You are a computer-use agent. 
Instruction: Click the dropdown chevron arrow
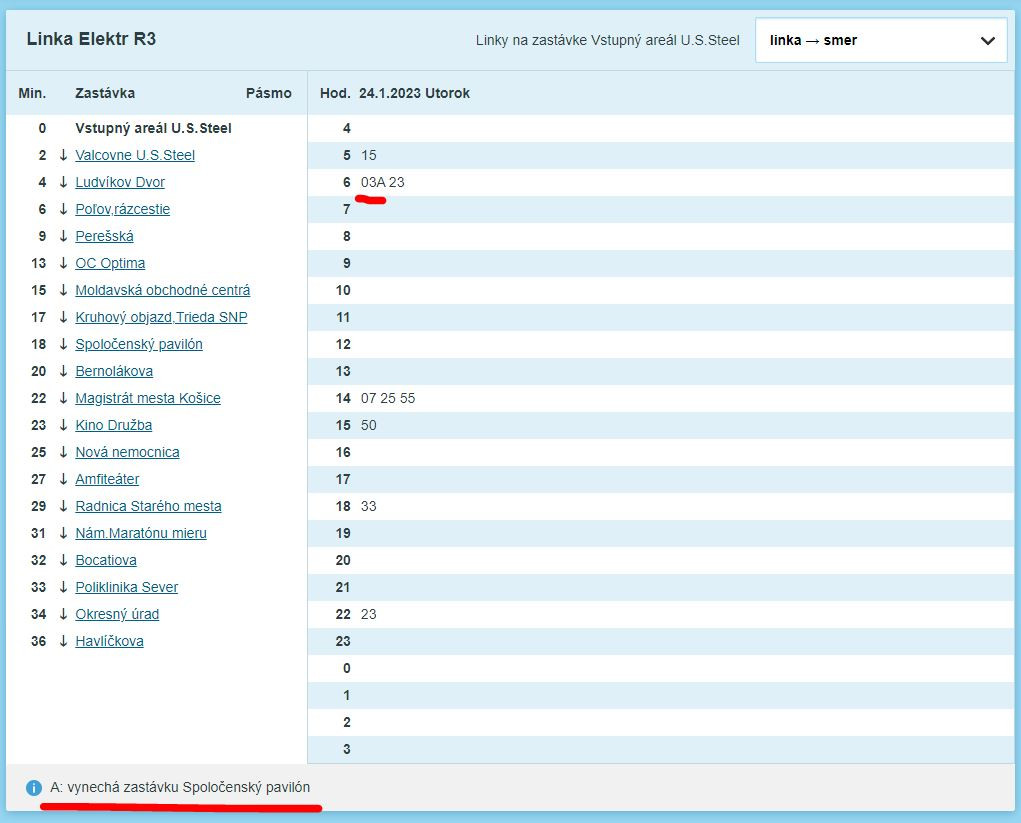coord(987,41)
